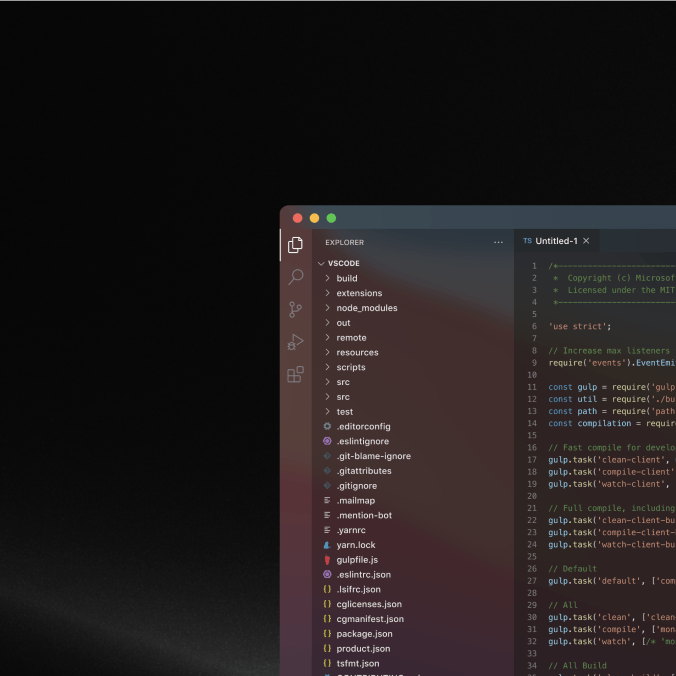Expand the extensions folder
Screen dimensions: 676x676
[x=358, y=294]
